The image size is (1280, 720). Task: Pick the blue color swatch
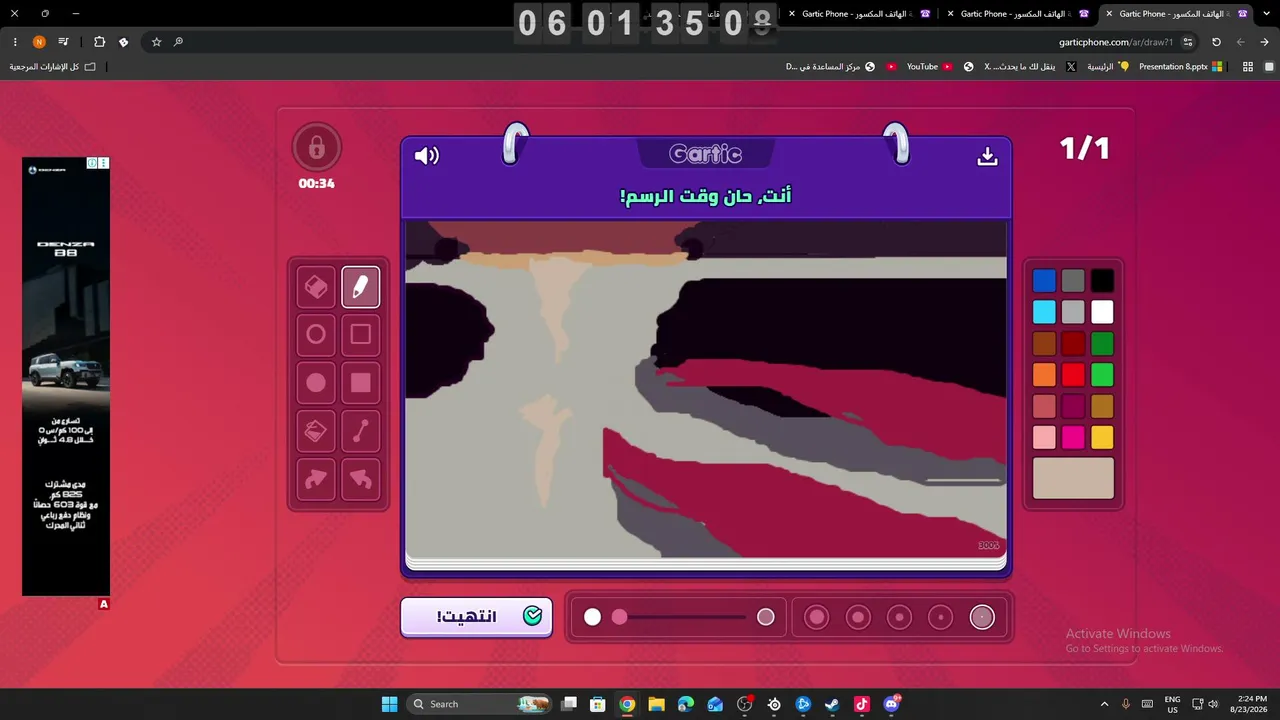1044,281
